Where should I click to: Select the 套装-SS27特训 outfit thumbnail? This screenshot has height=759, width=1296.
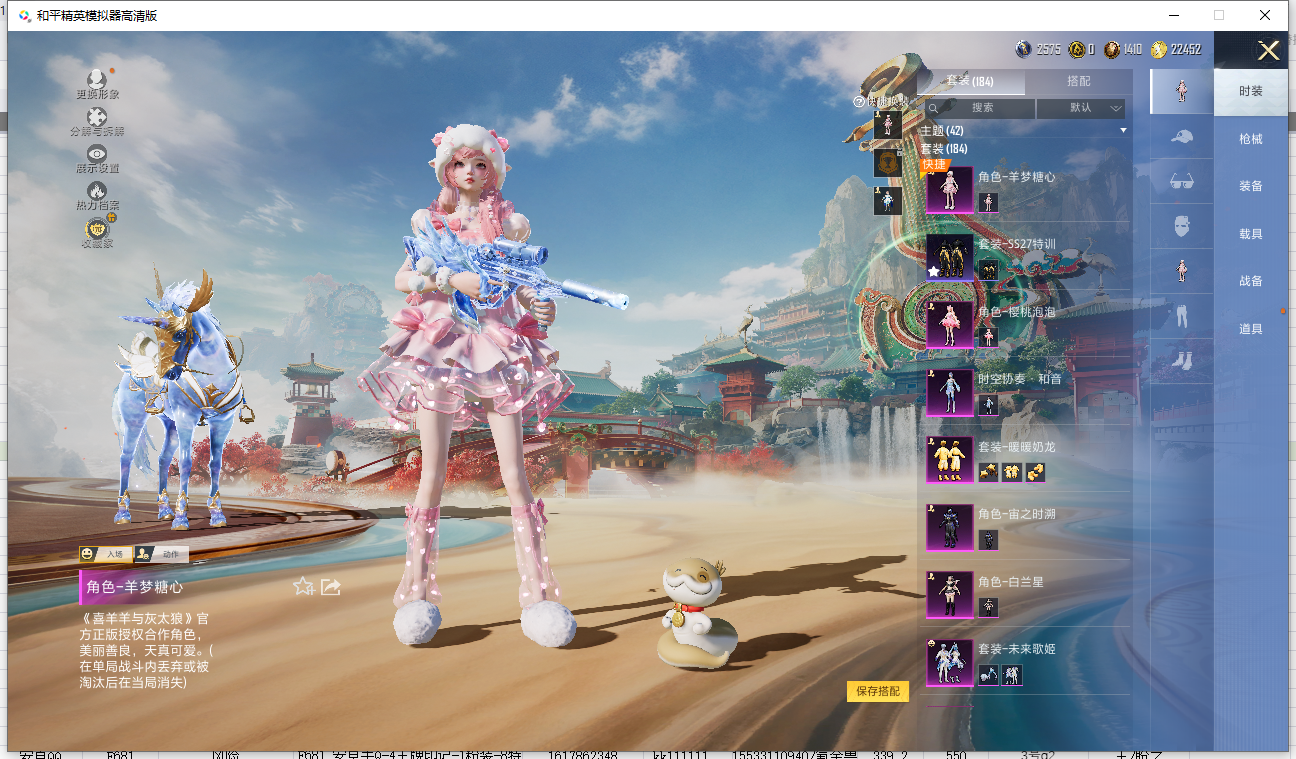(949, 257)
